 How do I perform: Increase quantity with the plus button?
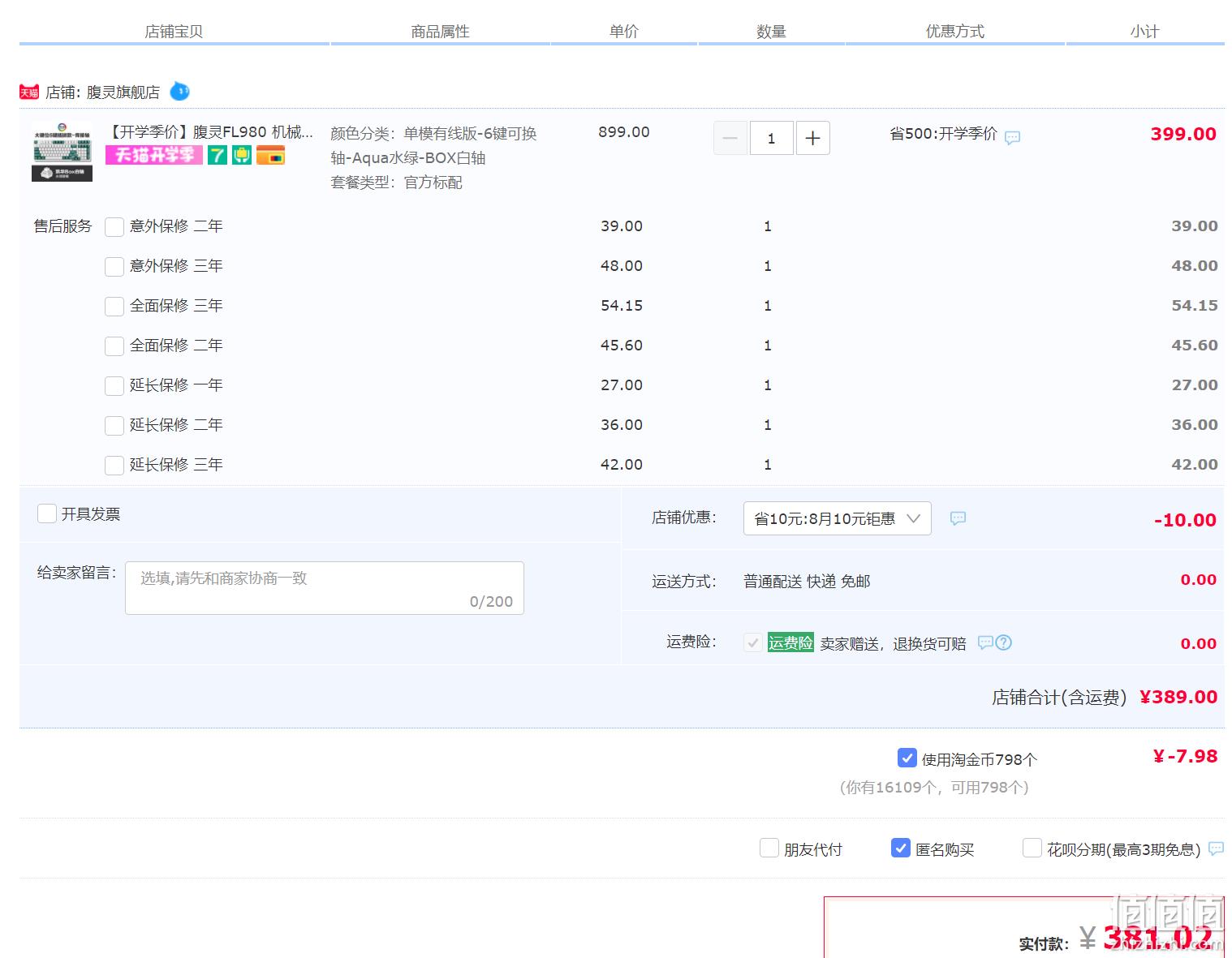812,138
